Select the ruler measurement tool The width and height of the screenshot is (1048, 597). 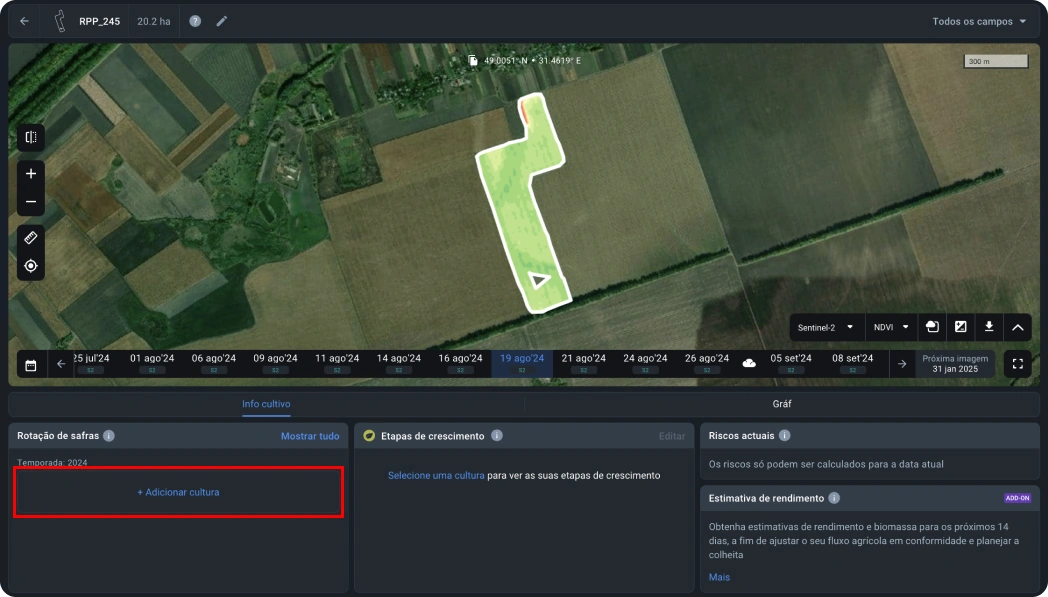click(31, 238)
